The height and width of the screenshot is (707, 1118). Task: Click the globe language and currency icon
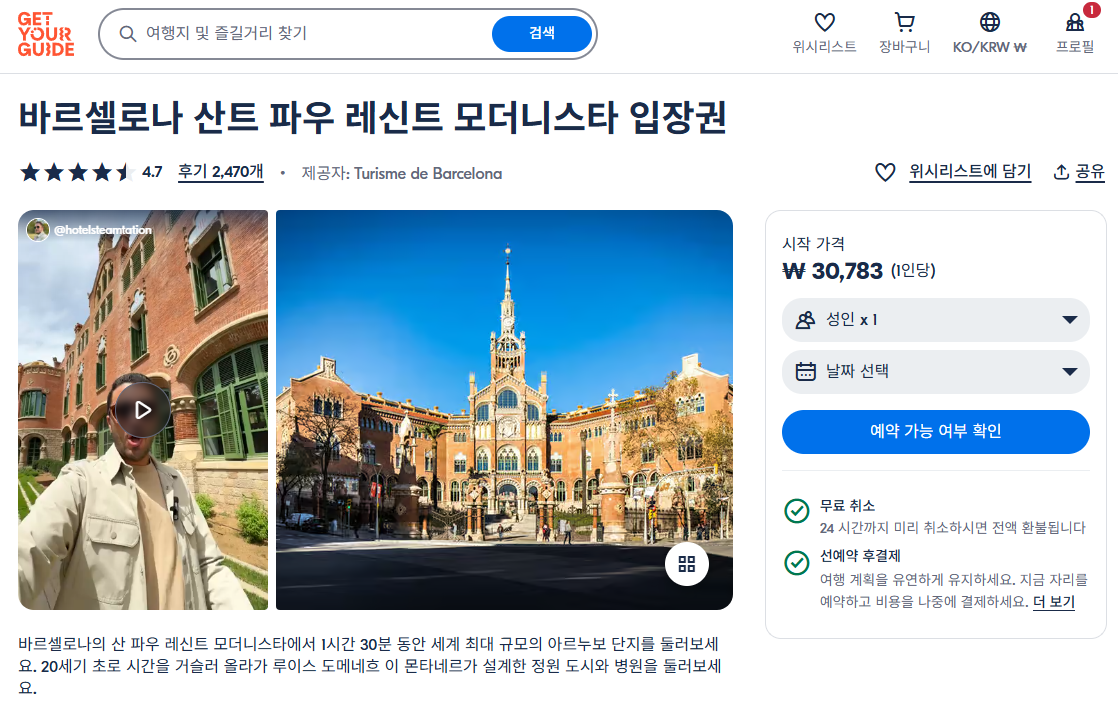tap(990, 23)
